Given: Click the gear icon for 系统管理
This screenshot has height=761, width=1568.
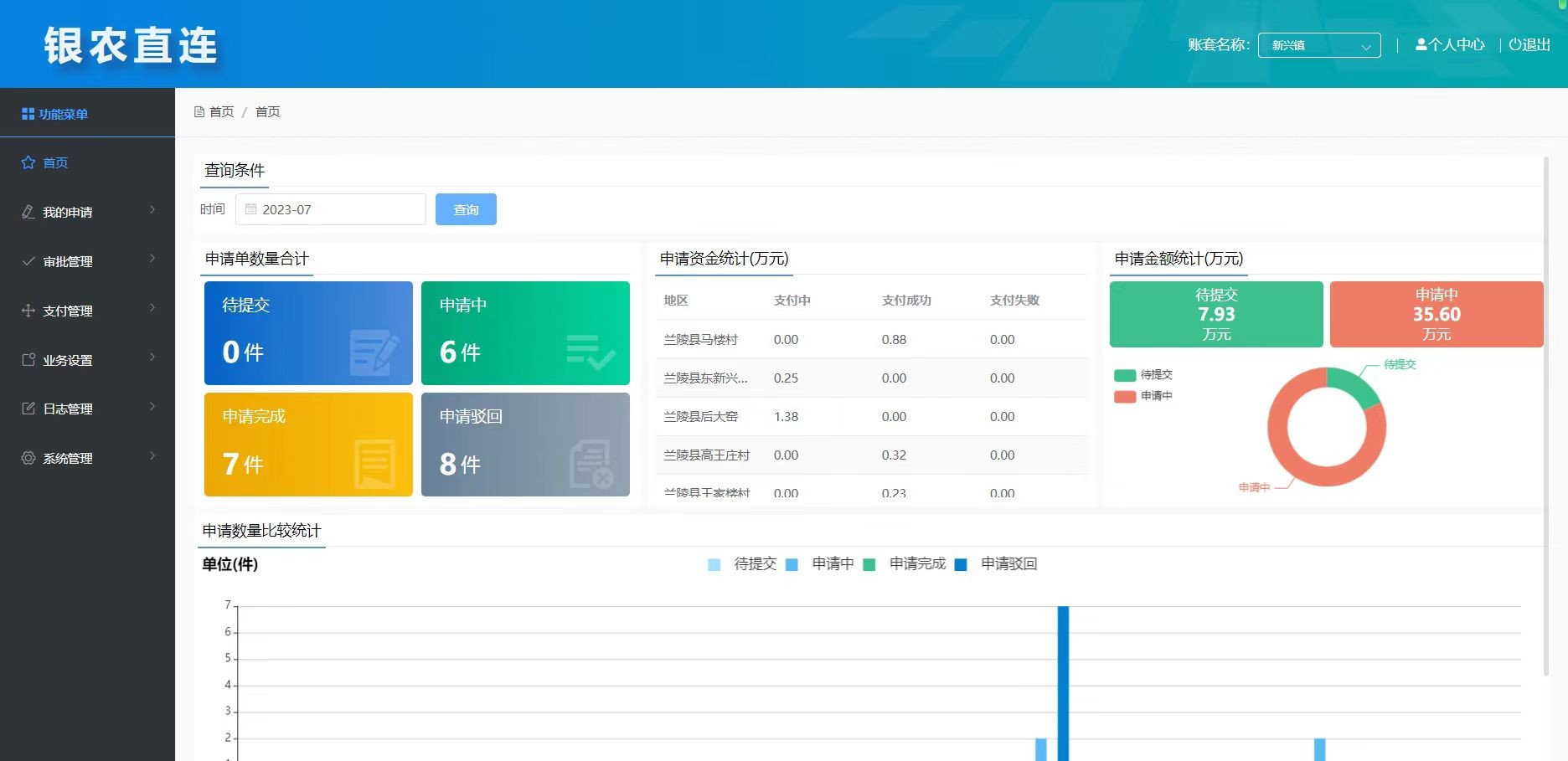Looking at the screenshot, I should (x=28, y=458).
